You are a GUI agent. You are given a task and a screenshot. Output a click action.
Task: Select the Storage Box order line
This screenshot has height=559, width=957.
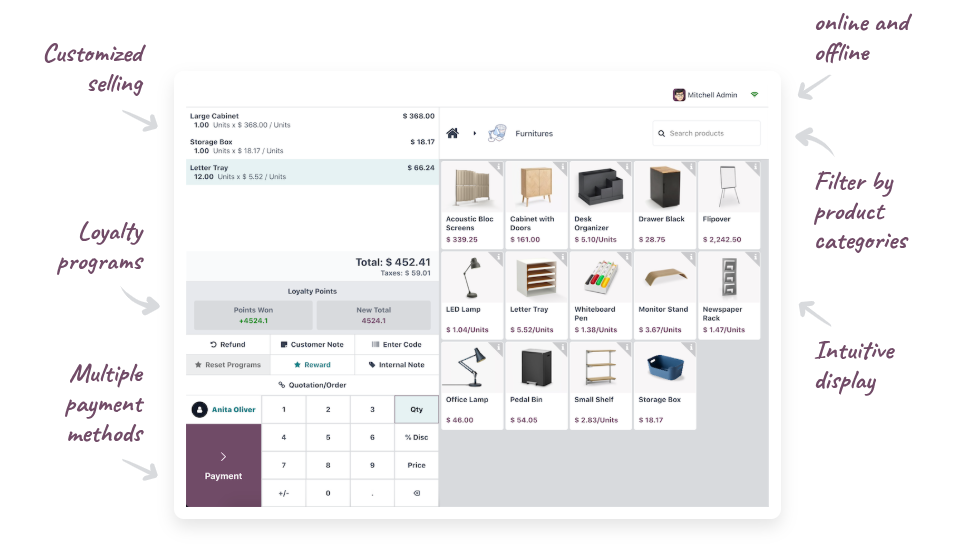(x=312, y=146)
